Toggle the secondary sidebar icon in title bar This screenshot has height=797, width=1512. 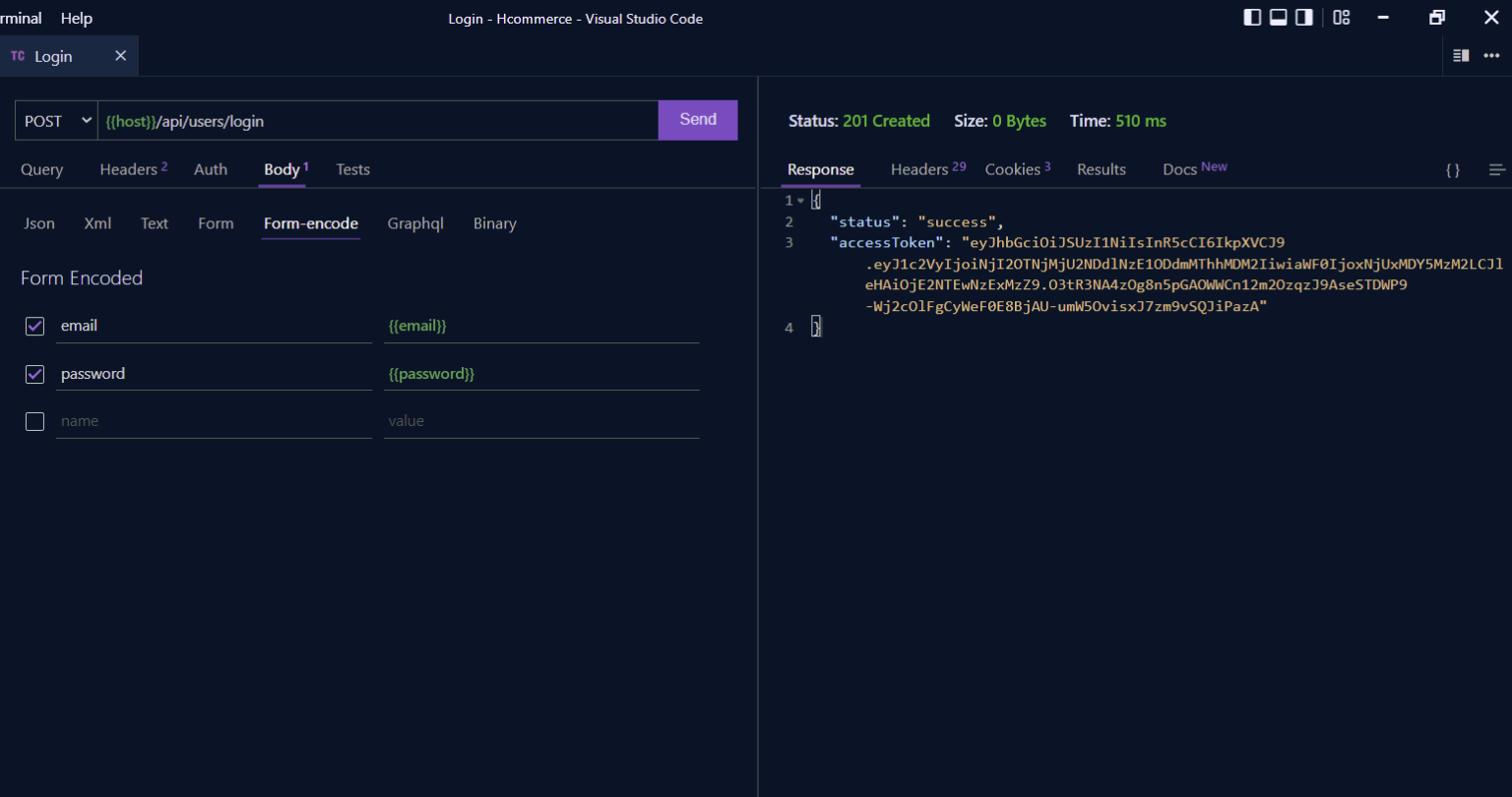1303,17
